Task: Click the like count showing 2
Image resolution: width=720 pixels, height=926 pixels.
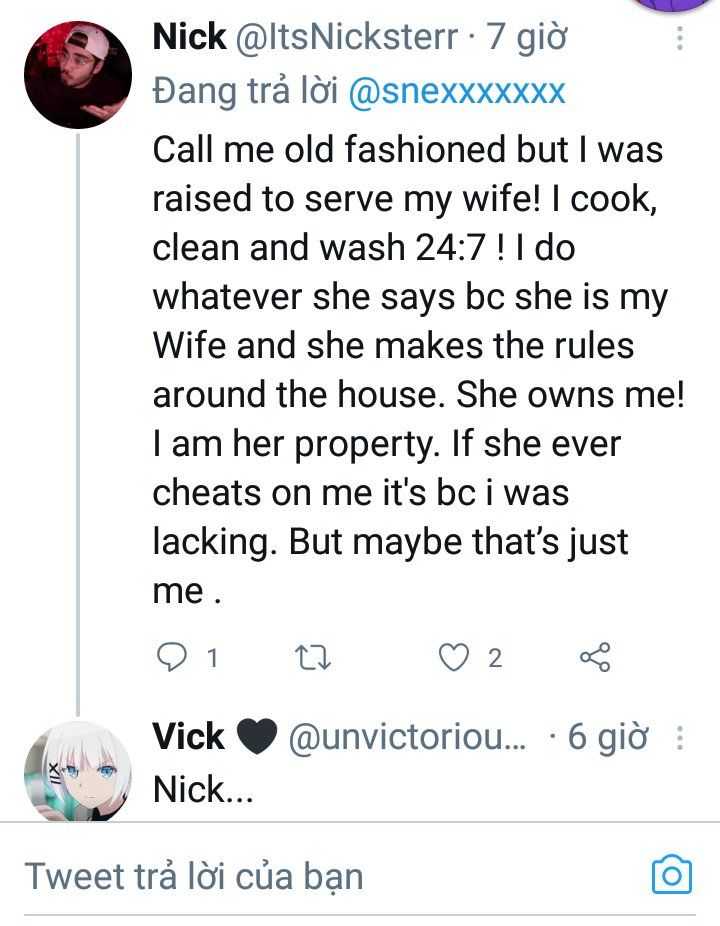Action: (496, 658)
